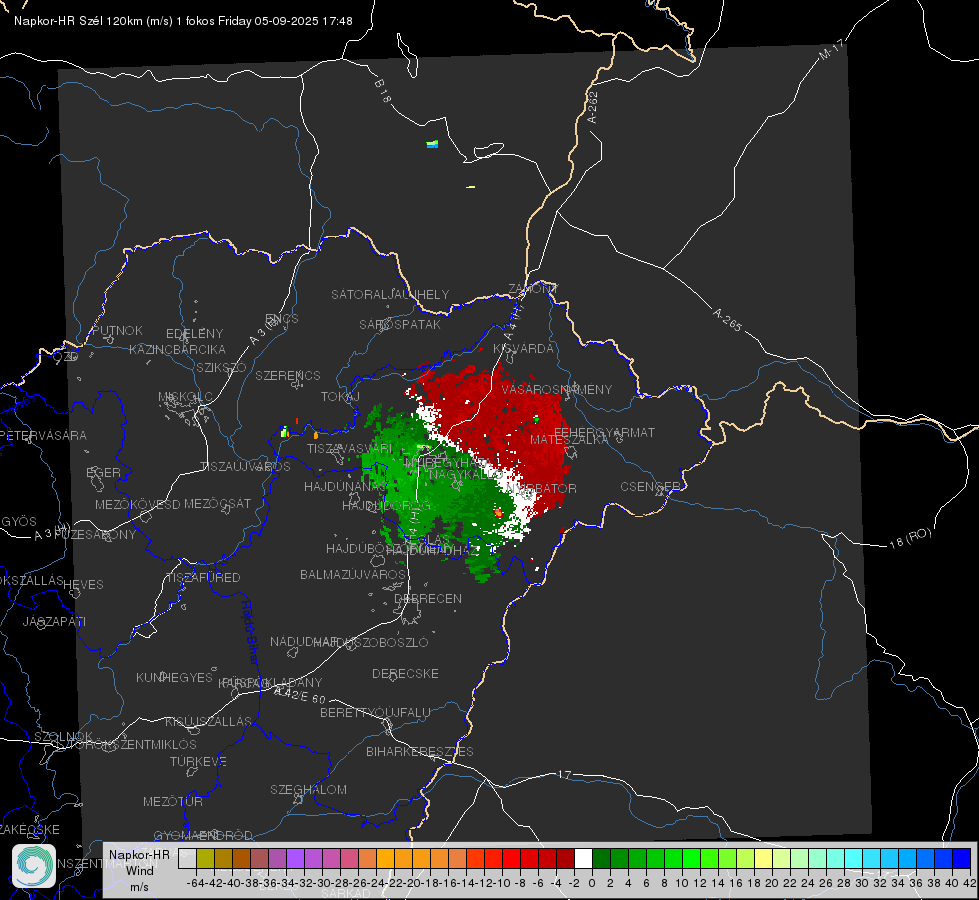Click the M-17 road label

tap(831, 50)
